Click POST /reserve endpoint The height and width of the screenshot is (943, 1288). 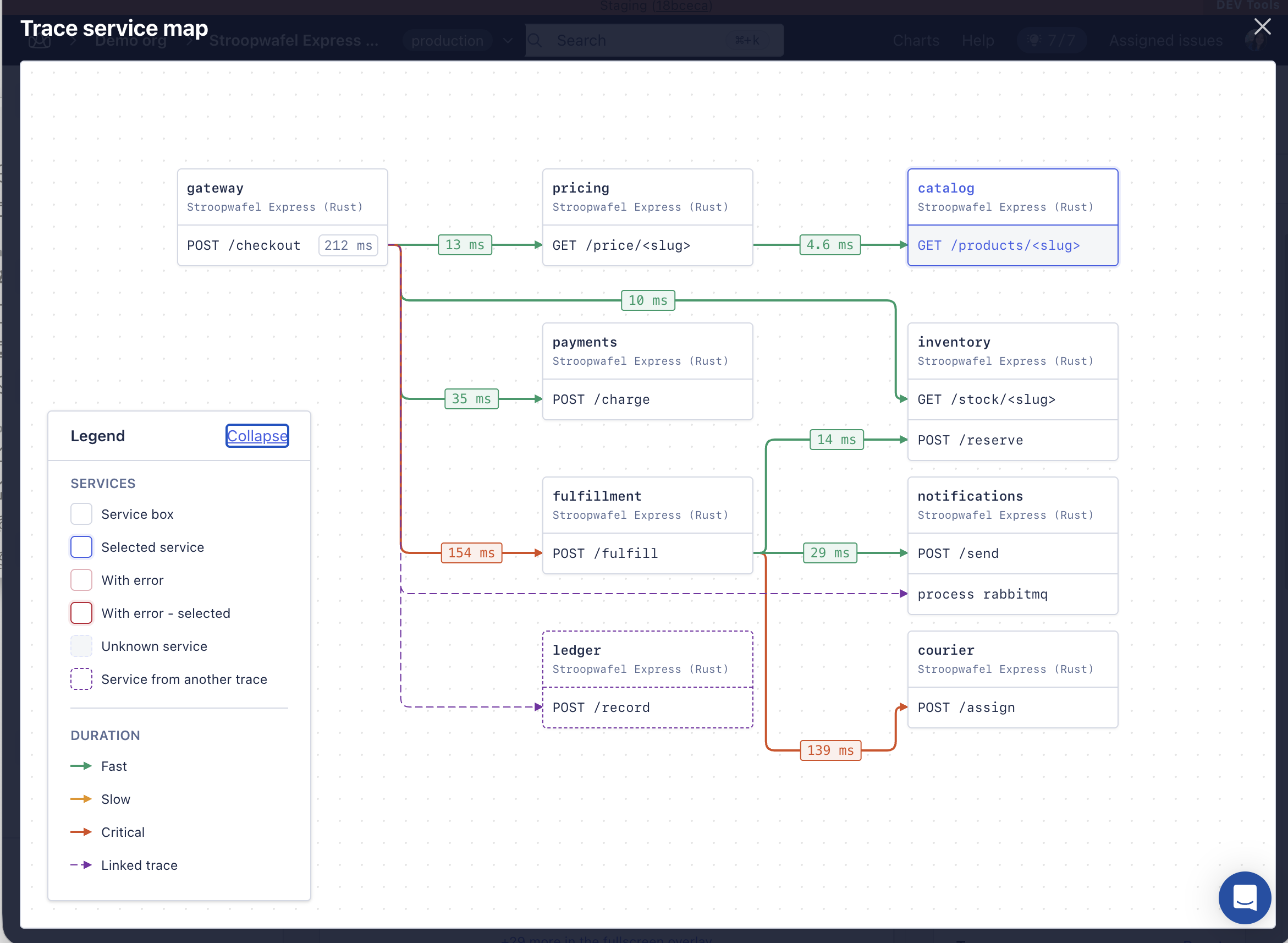point(1012,440)
